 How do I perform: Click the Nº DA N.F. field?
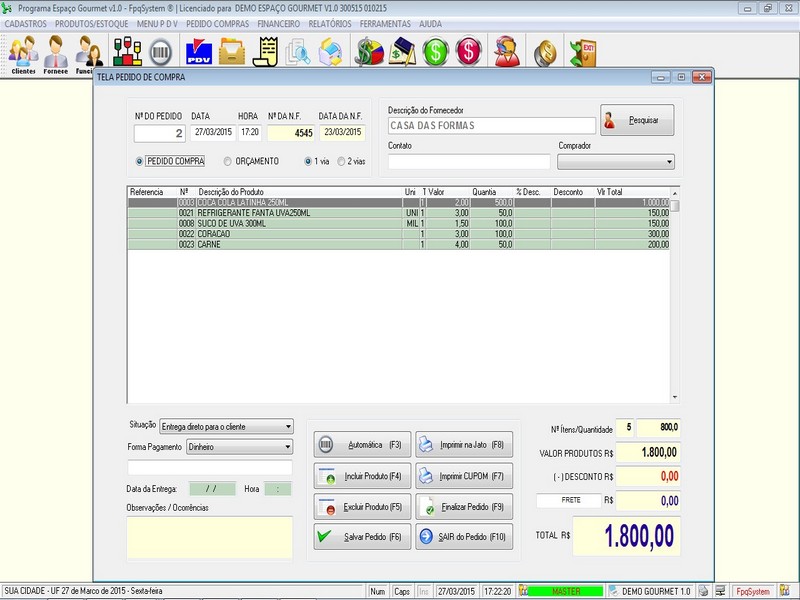[x=291, y=133]
